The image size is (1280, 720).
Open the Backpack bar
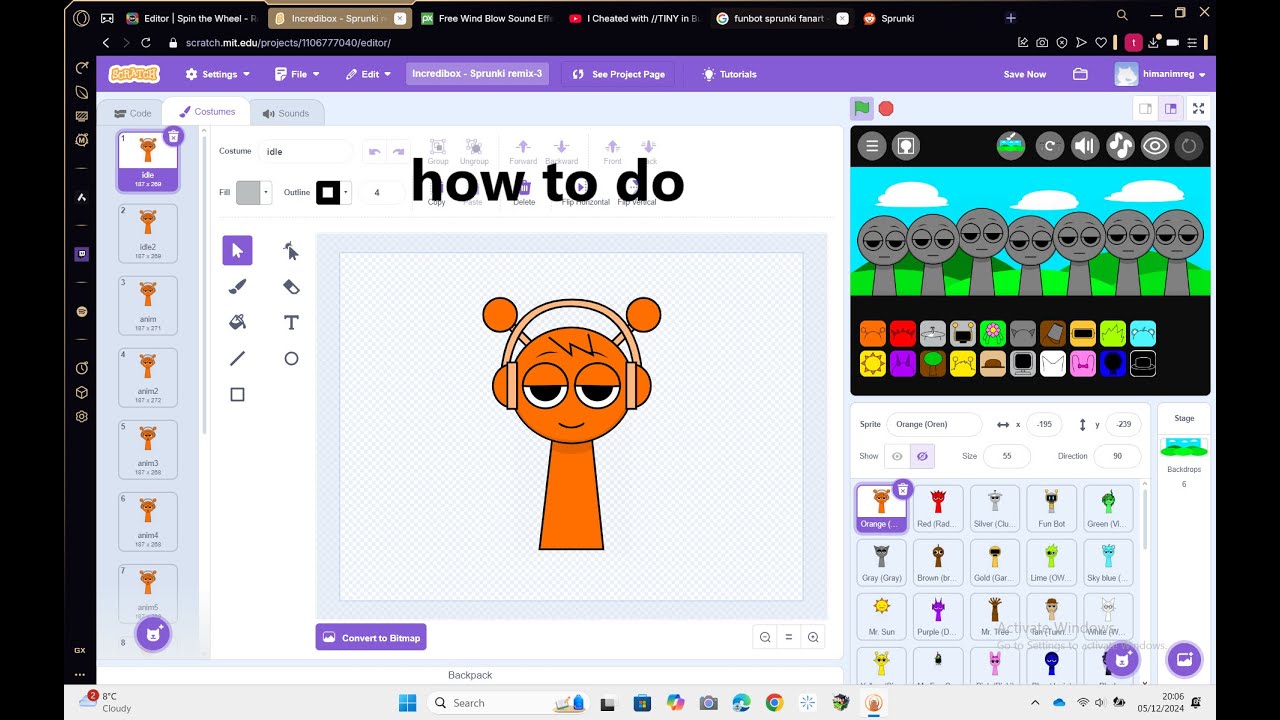470,675
